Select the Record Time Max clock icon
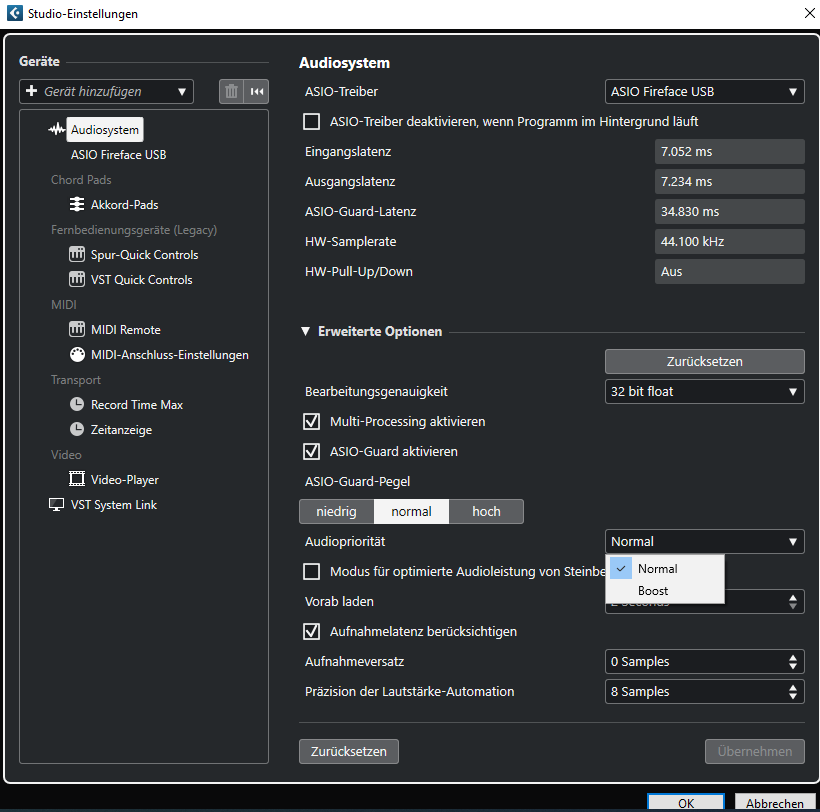This screenshot has height=812, width=820. pyautogui.click(x=77, y=405)
